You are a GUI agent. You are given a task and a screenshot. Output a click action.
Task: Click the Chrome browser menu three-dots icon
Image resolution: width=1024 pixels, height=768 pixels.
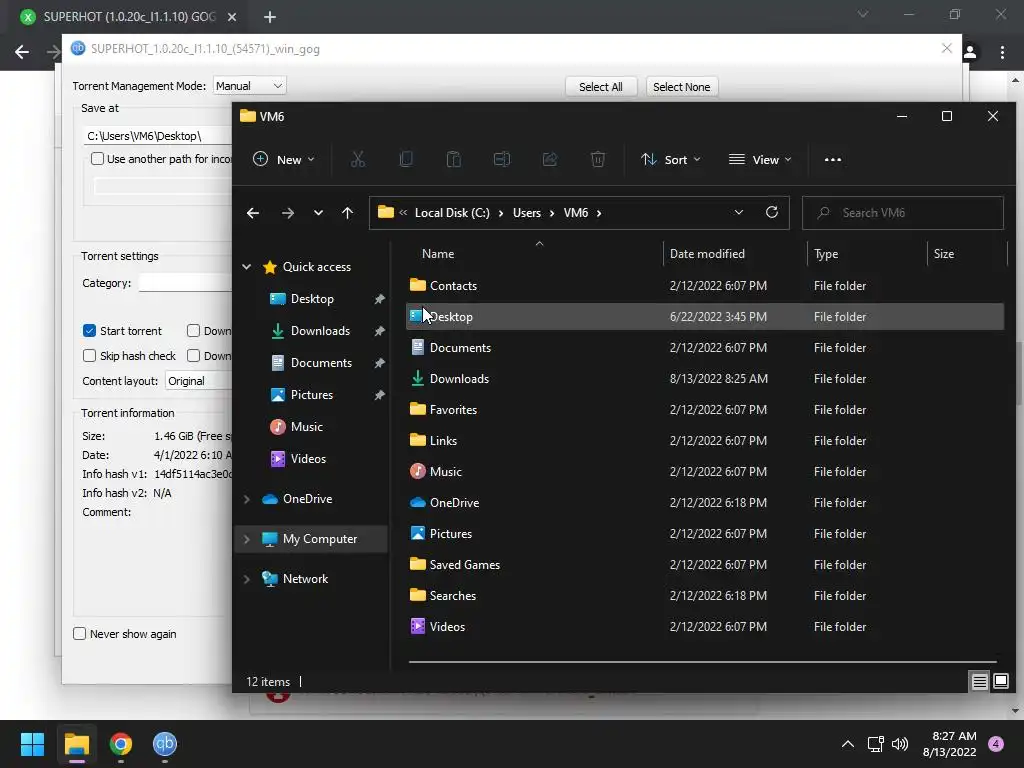1002,52
